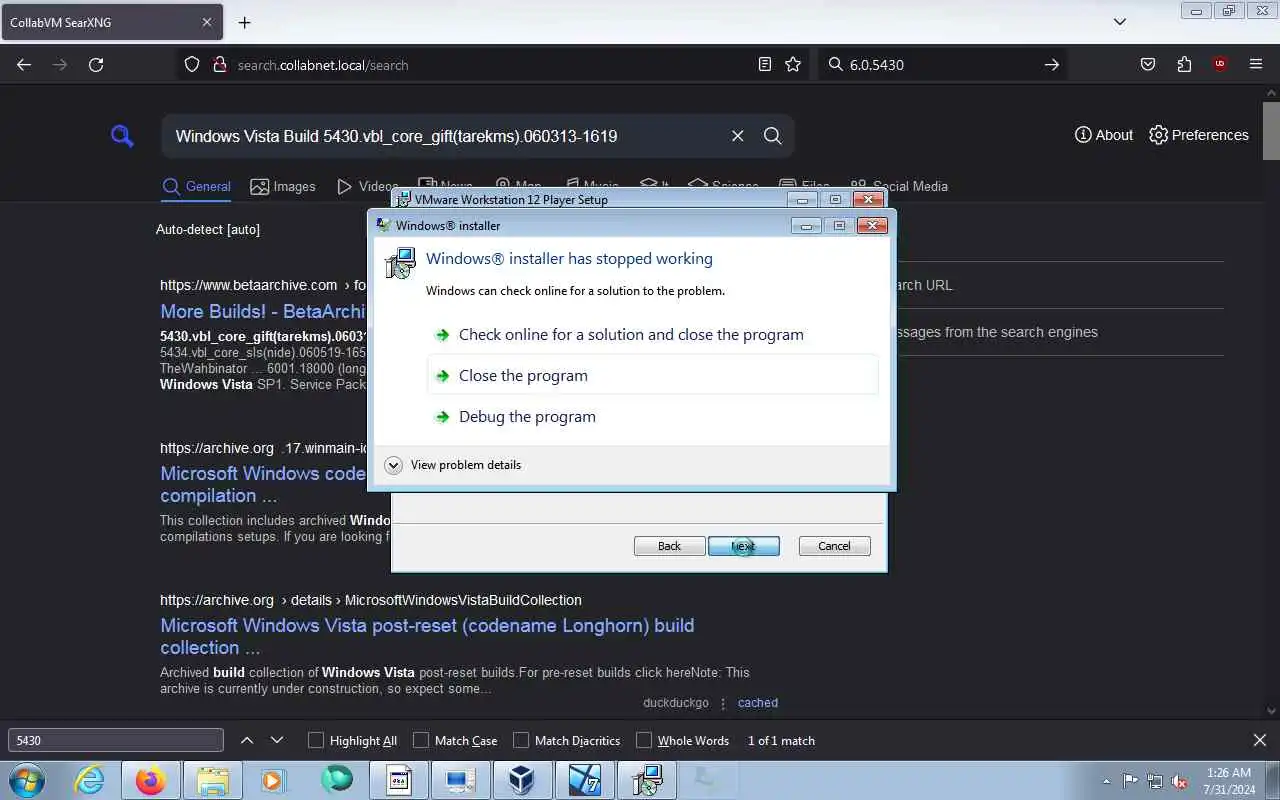Click Cancel in VMware Player Setup

(834, 546)
